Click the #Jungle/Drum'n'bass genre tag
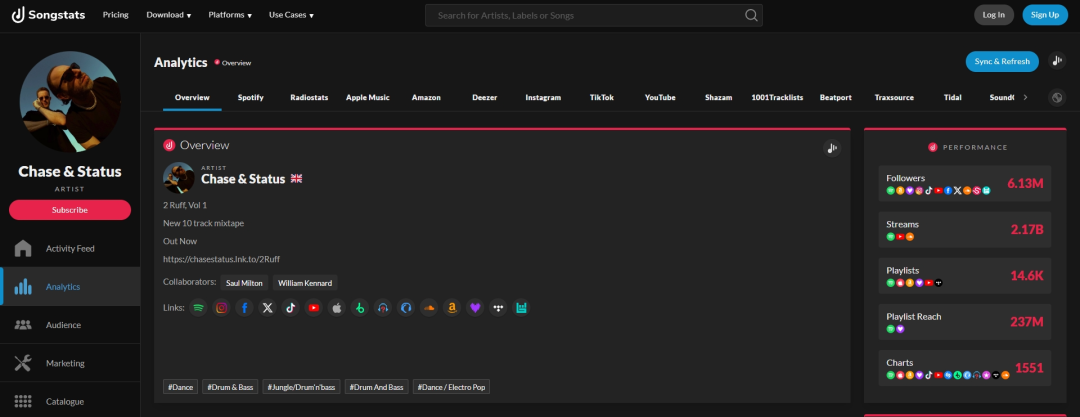 (x=301, y=387)
